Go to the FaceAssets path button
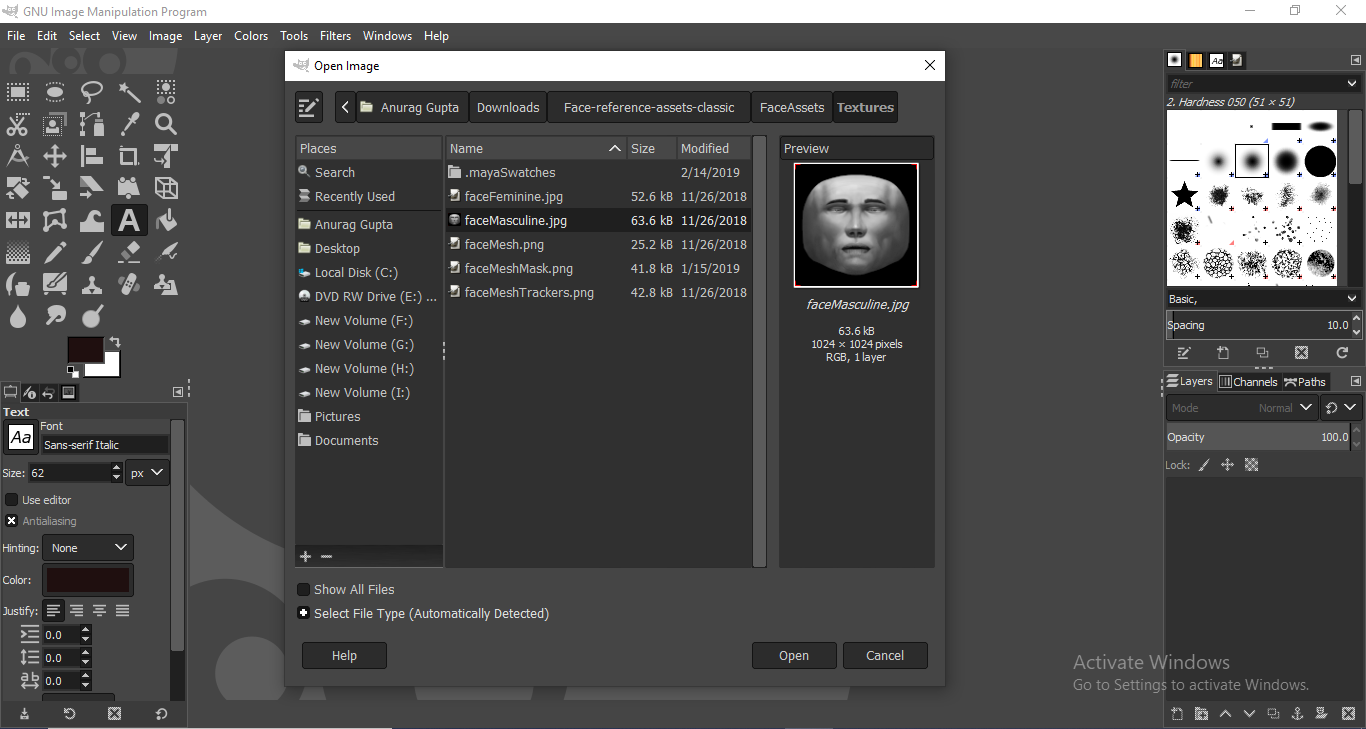The height and width of the screenshot is (729, 1366). click(792, 107)
